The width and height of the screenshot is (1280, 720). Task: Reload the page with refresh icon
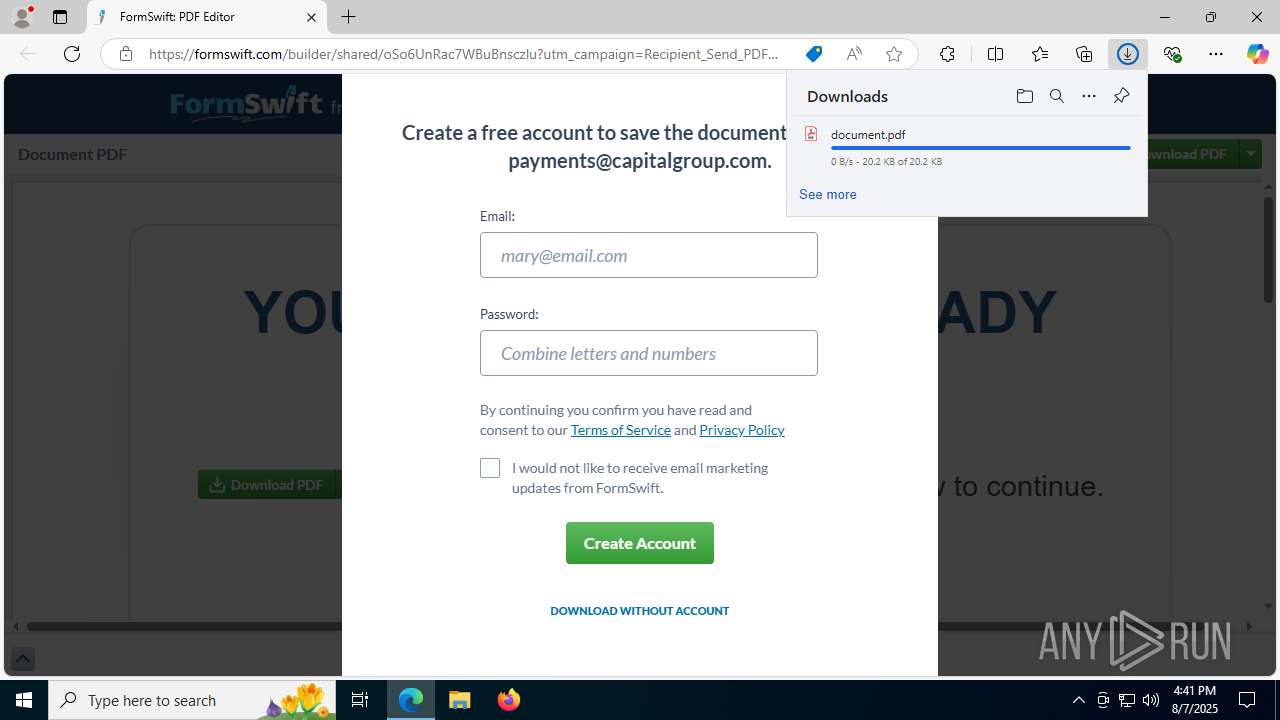(72, 54)
